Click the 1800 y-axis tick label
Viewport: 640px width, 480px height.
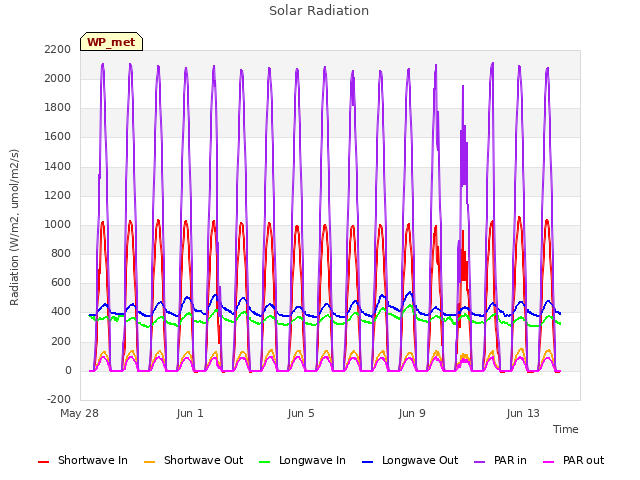(58, 107)
